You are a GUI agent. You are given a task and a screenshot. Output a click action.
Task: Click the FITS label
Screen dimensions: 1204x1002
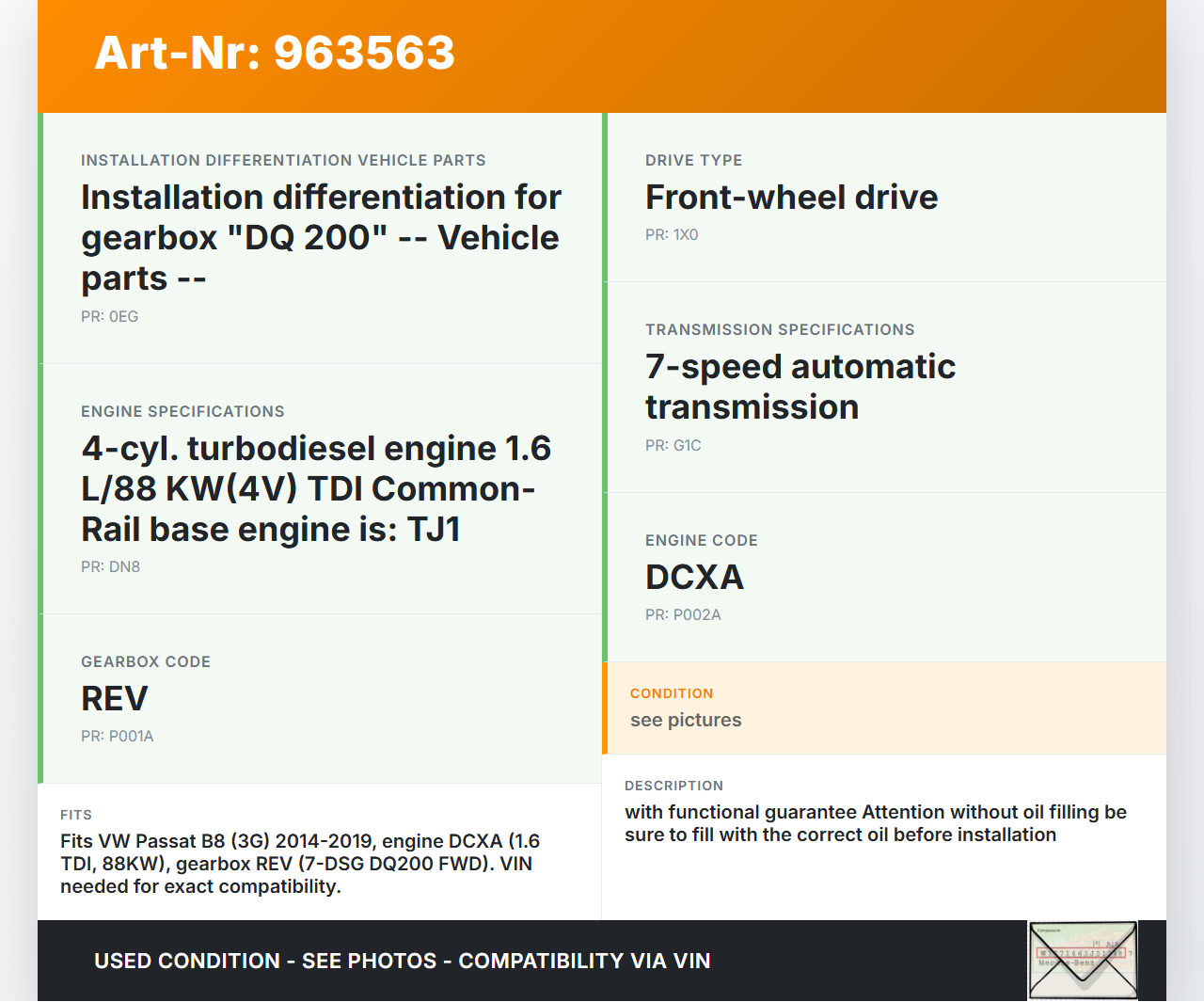tap(76, 815)
